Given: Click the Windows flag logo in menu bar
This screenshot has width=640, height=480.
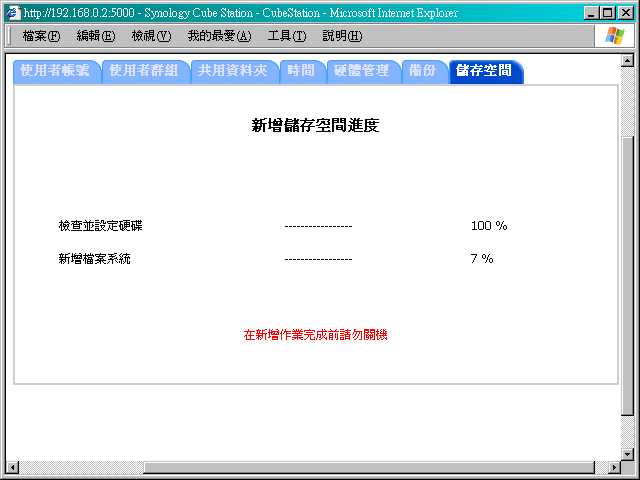Looking at the screenshot, I should point(615,36).
